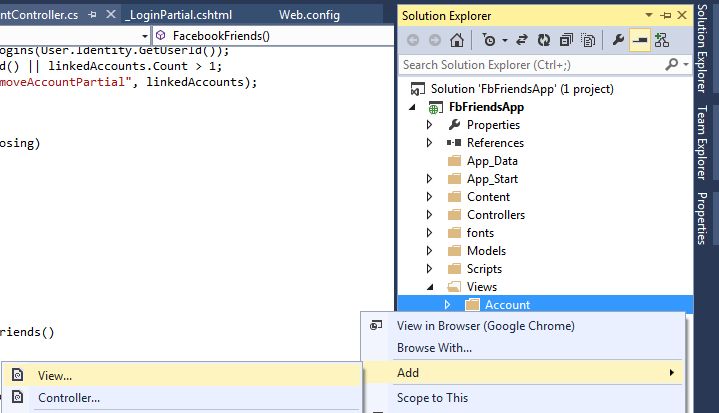Viewport: 719px width, 413px height.
Task: Open the Team Explorer side tab
Action: (x=702, y=143)
